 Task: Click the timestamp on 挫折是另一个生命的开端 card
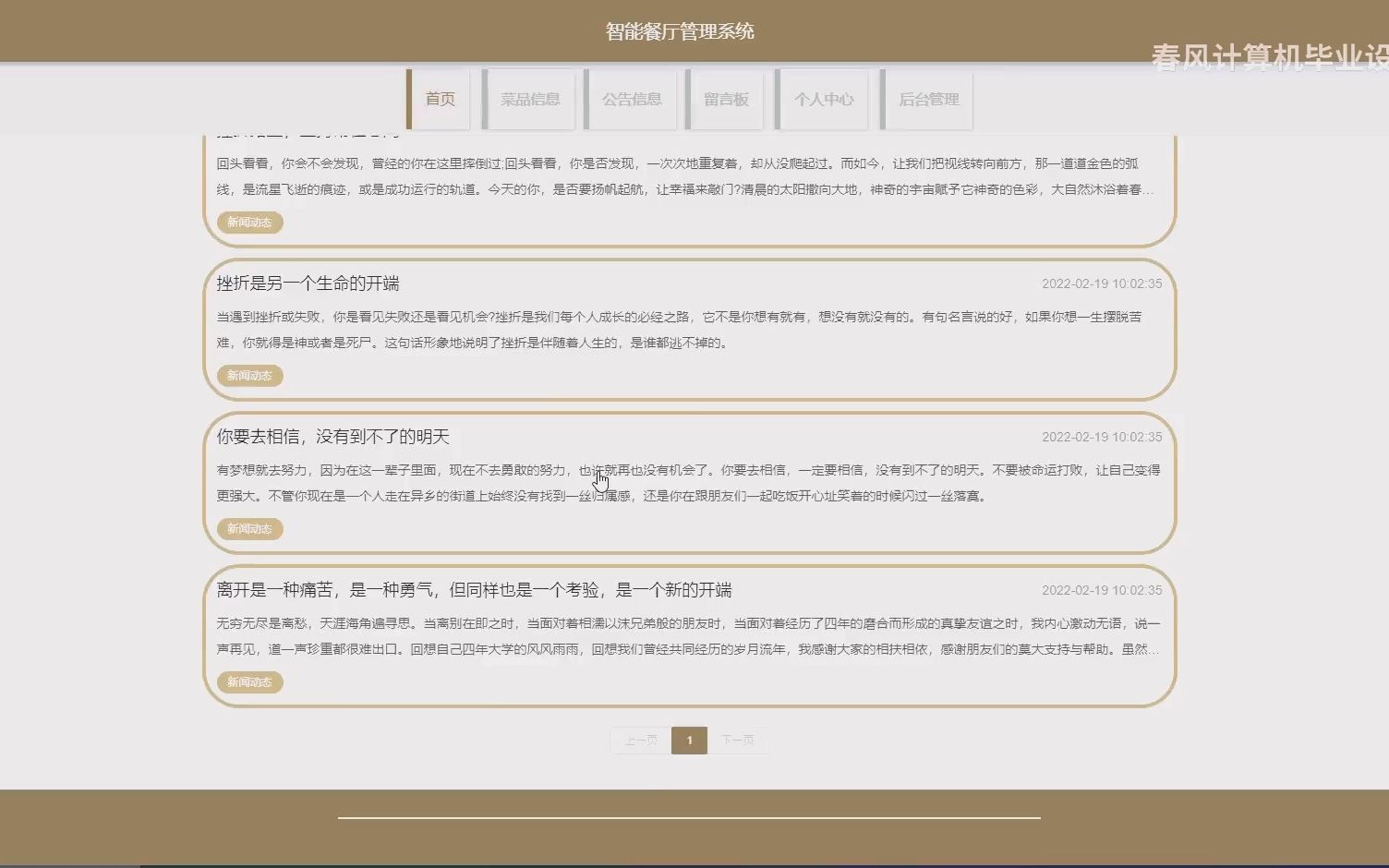(x=1102, y=283)
